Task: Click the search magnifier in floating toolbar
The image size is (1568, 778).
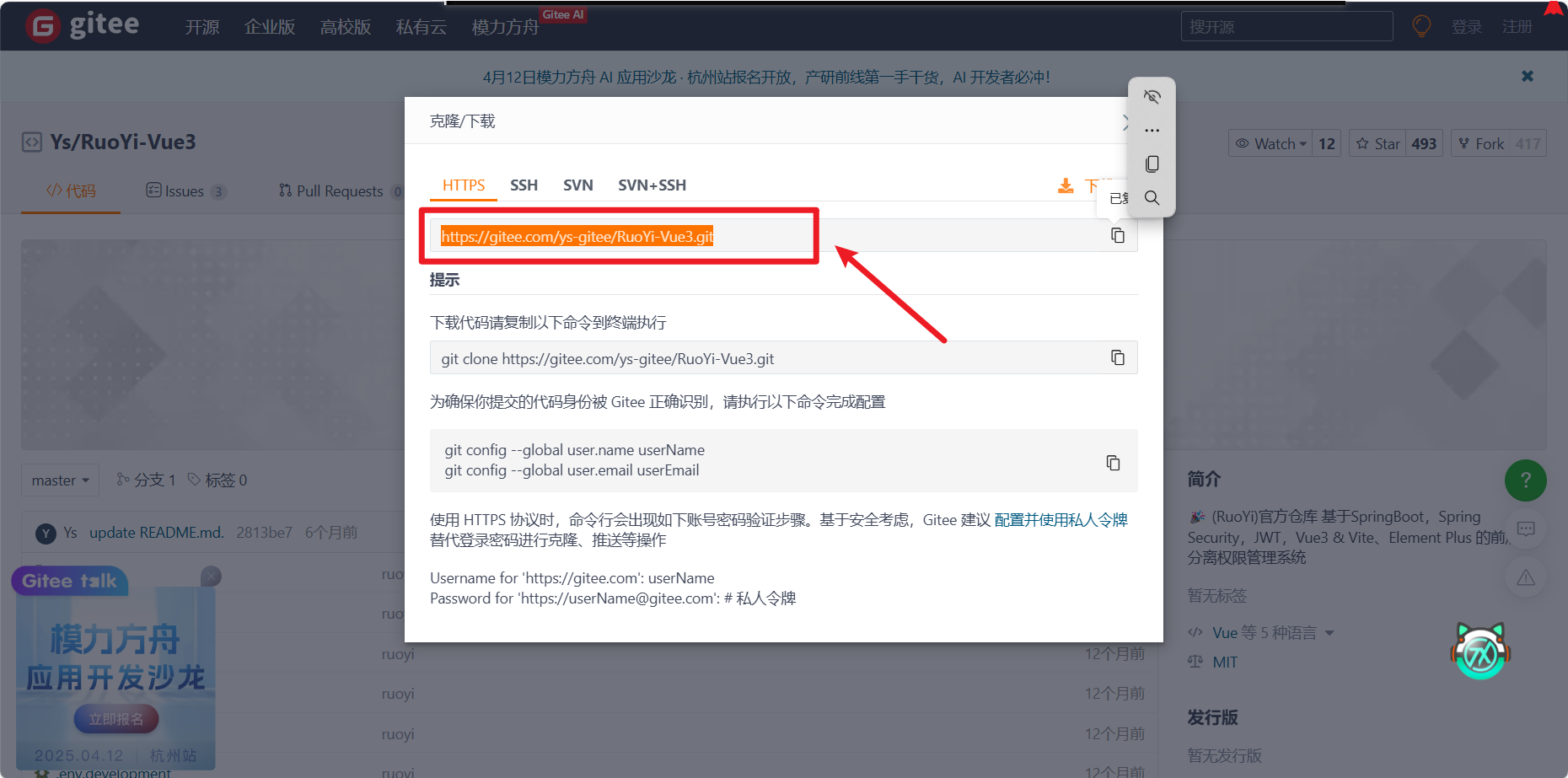Action: pos(1152,198)
